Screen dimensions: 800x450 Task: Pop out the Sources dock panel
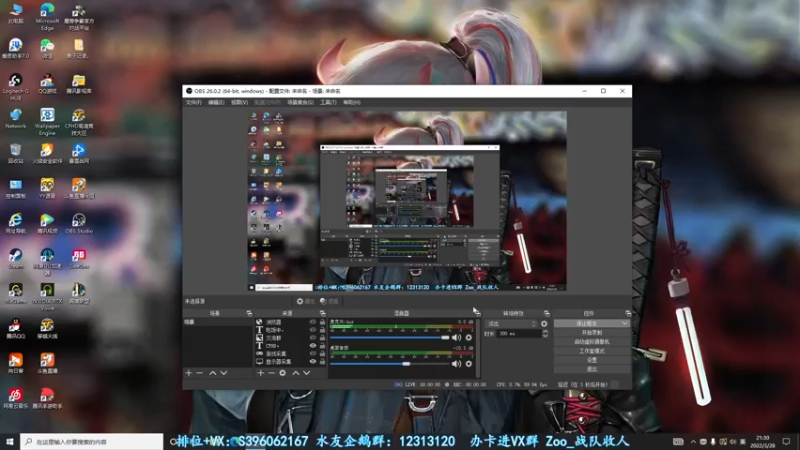tap(322, 313)
